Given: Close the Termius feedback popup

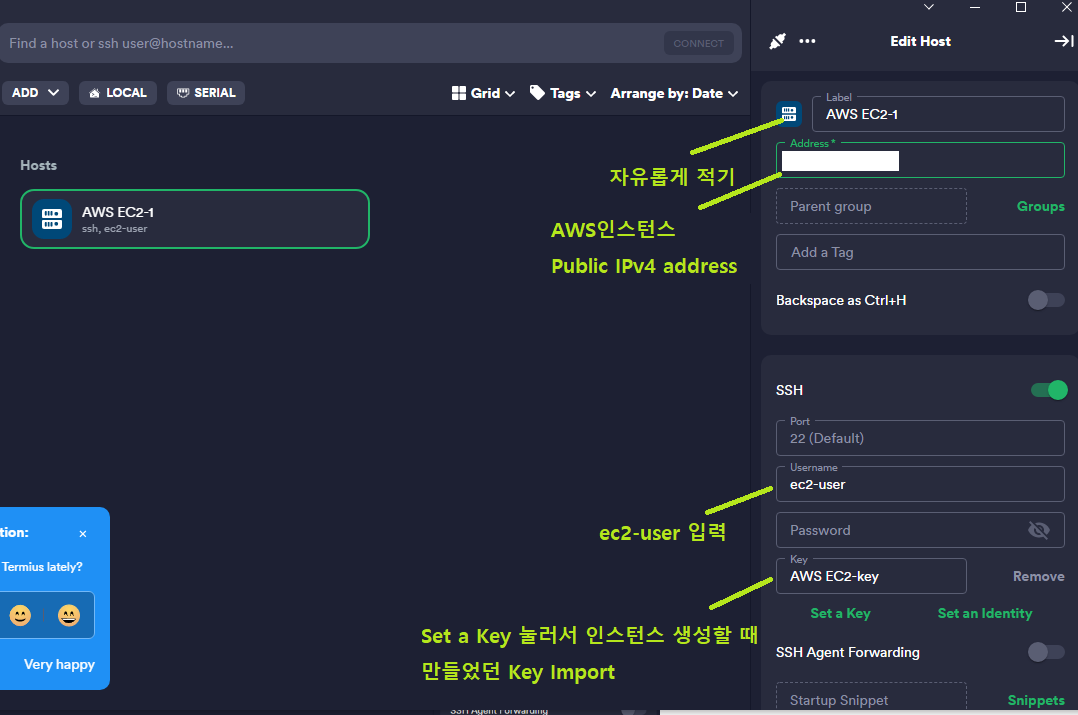Looking at the screenshot, I should pos(82,534).
